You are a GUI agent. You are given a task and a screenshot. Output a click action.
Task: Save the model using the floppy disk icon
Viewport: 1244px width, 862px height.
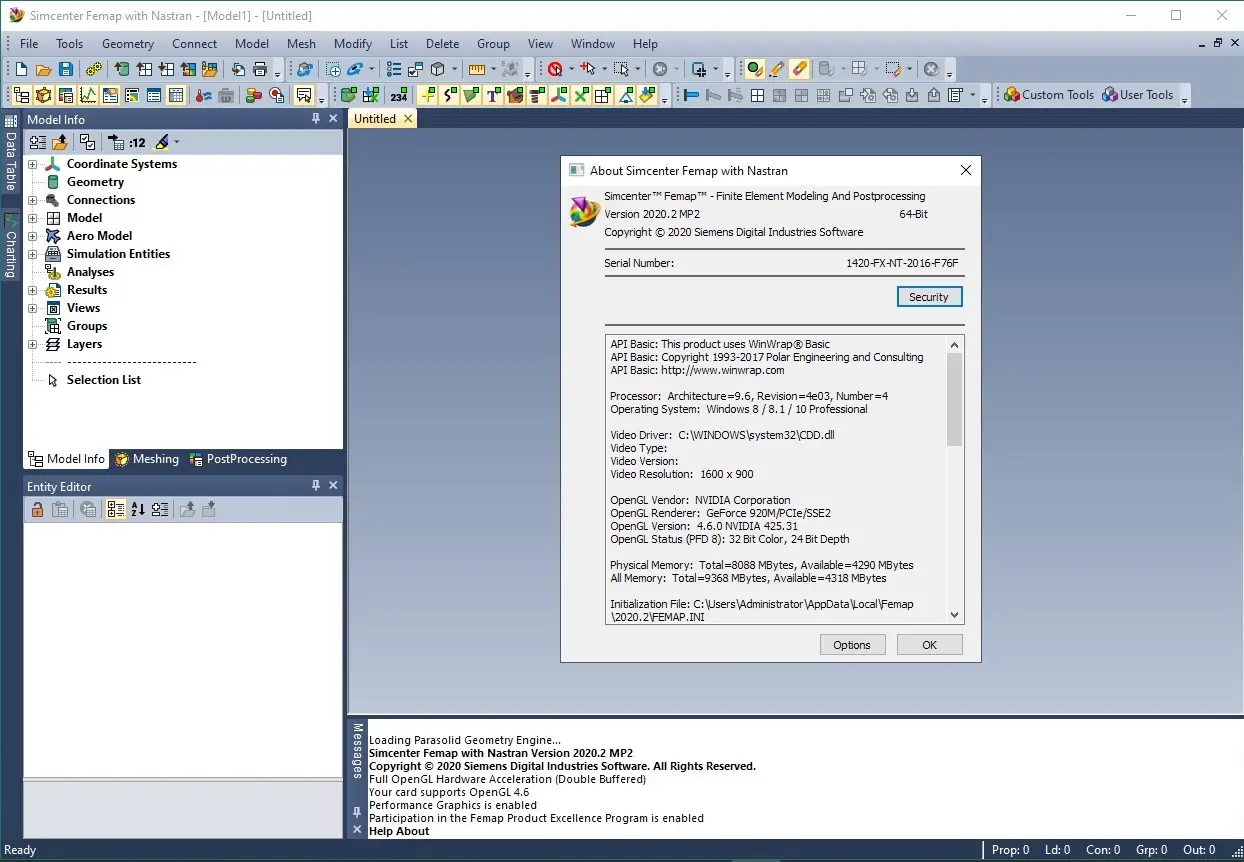pos(65,69)
